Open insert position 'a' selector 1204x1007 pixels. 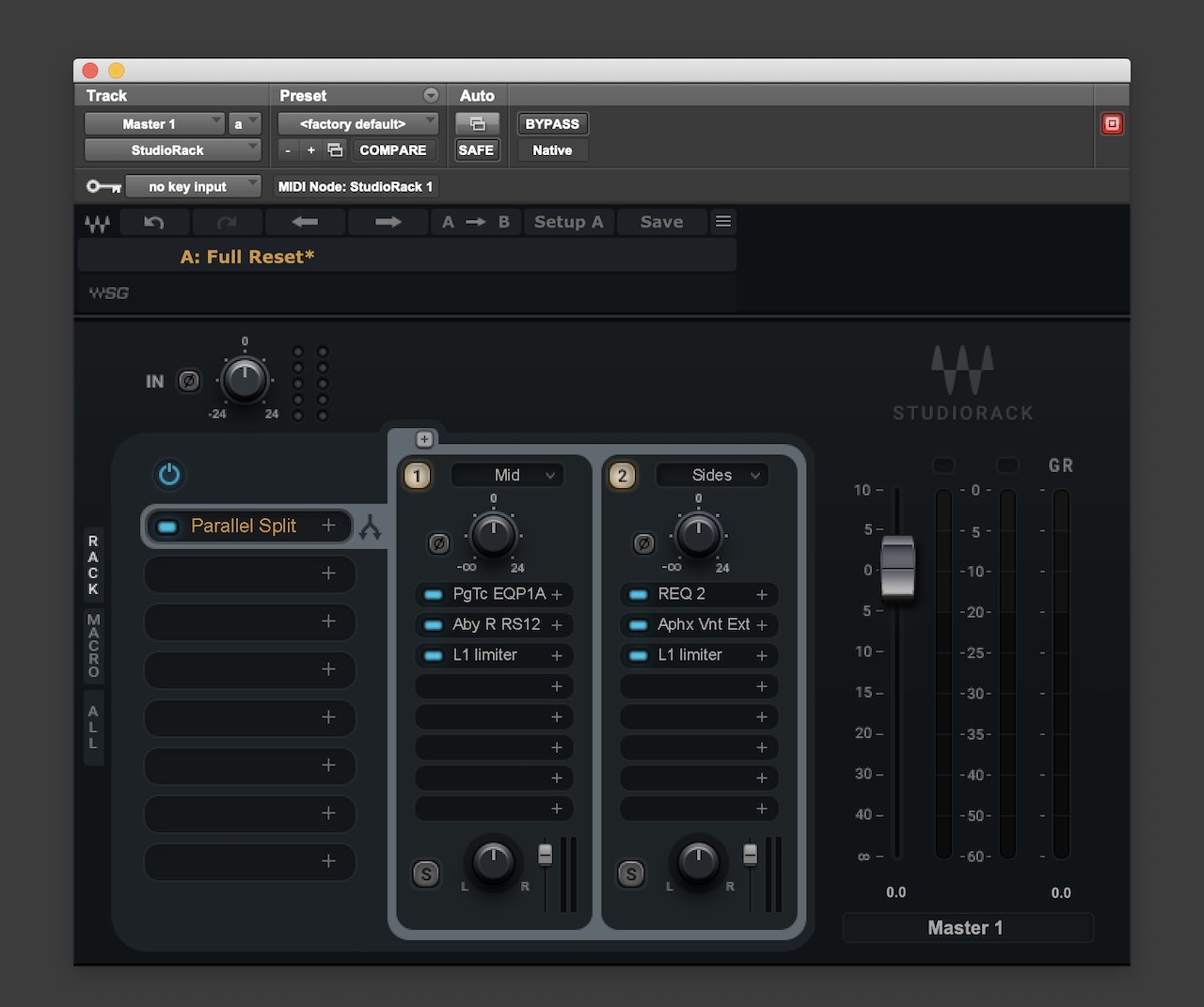pos(245,124)
